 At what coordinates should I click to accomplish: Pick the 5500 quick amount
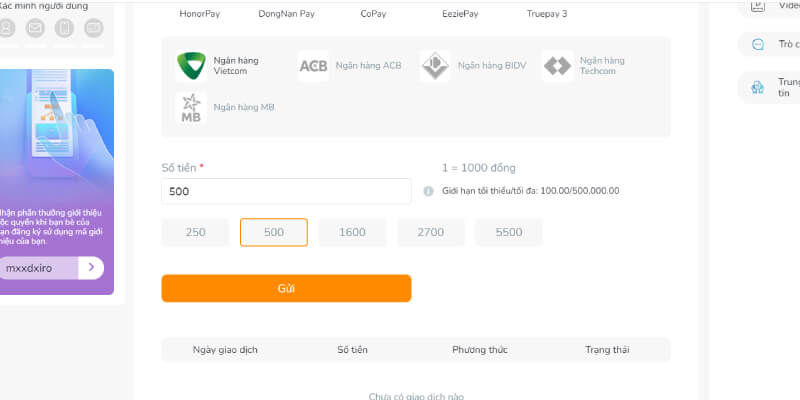509,232
